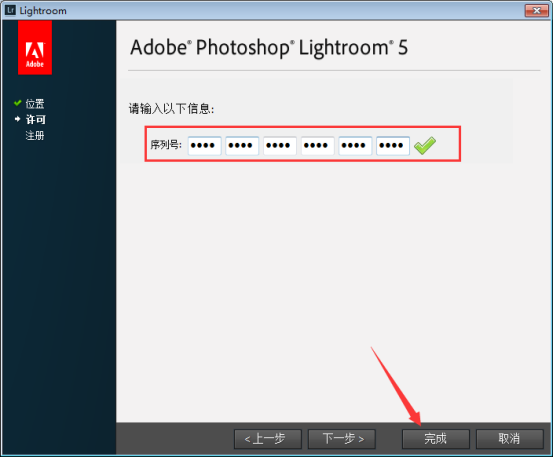Click the arrow marker beside 许可
The image size is (554, 458).
pyautogui.click(x=18, y=119)
